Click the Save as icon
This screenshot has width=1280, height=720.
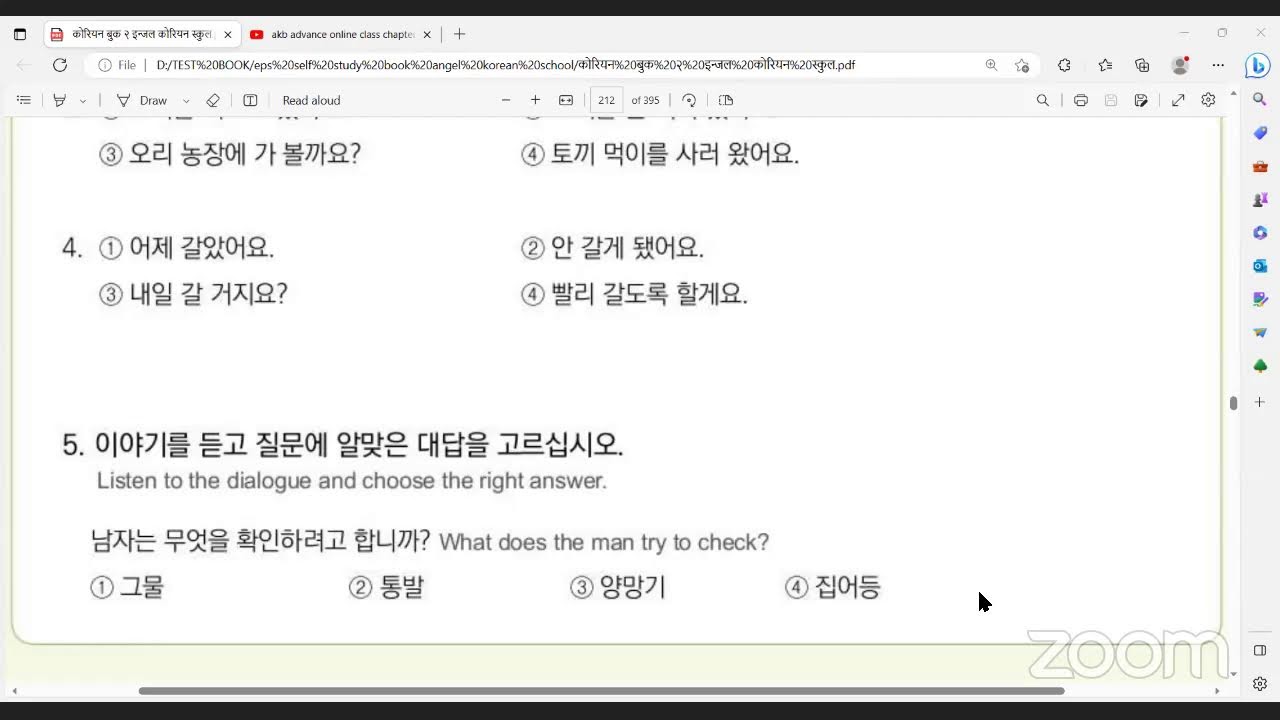click(x=1141, y=100)
